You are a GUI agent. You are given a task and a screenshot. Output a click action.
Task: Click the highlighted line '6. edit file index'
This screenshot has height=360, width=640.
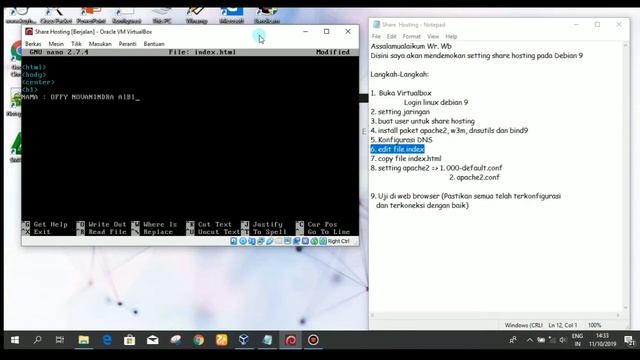[398, 149]
